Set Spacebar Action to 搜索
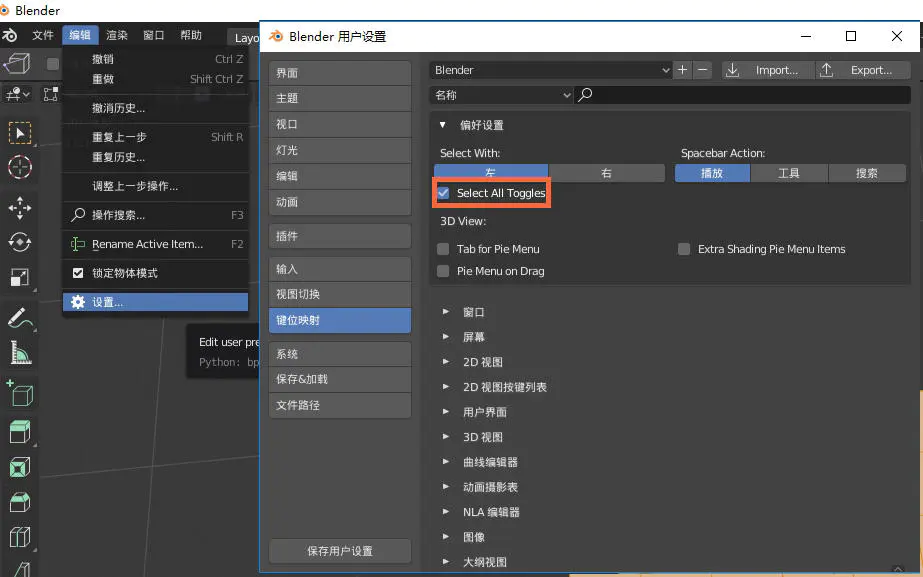 click(x=866, y=173)
